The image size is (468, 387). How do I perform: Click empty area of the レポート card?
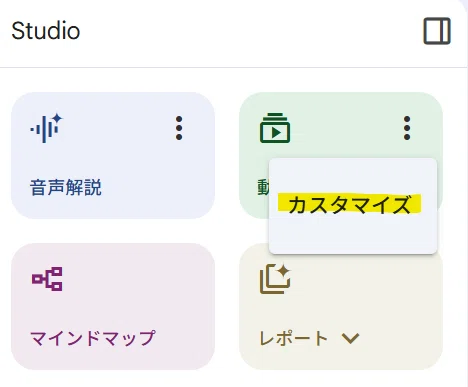(x=367, y=300)
